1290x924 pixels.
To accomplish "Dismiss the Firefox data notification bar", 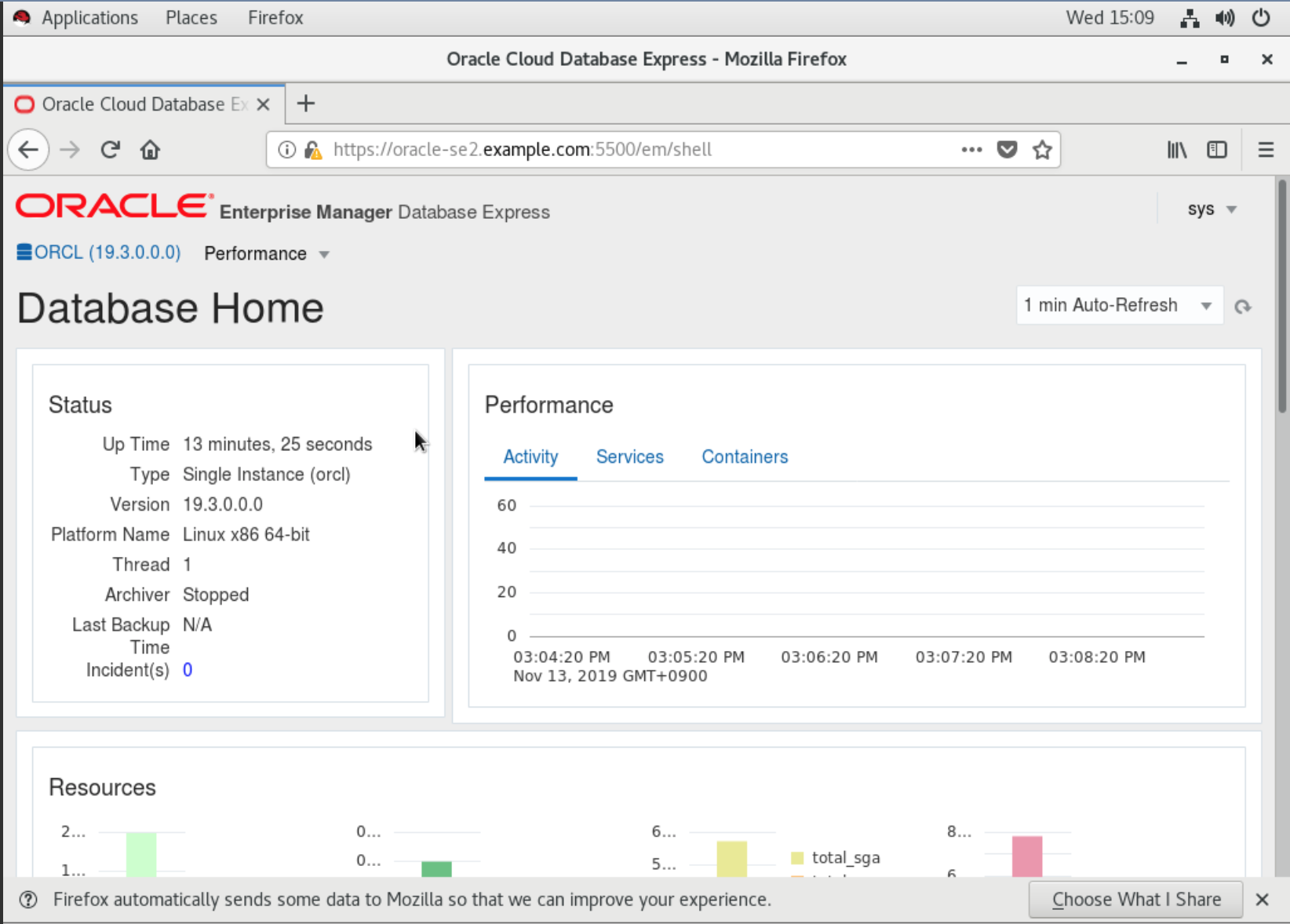I will pos(1263,900).
